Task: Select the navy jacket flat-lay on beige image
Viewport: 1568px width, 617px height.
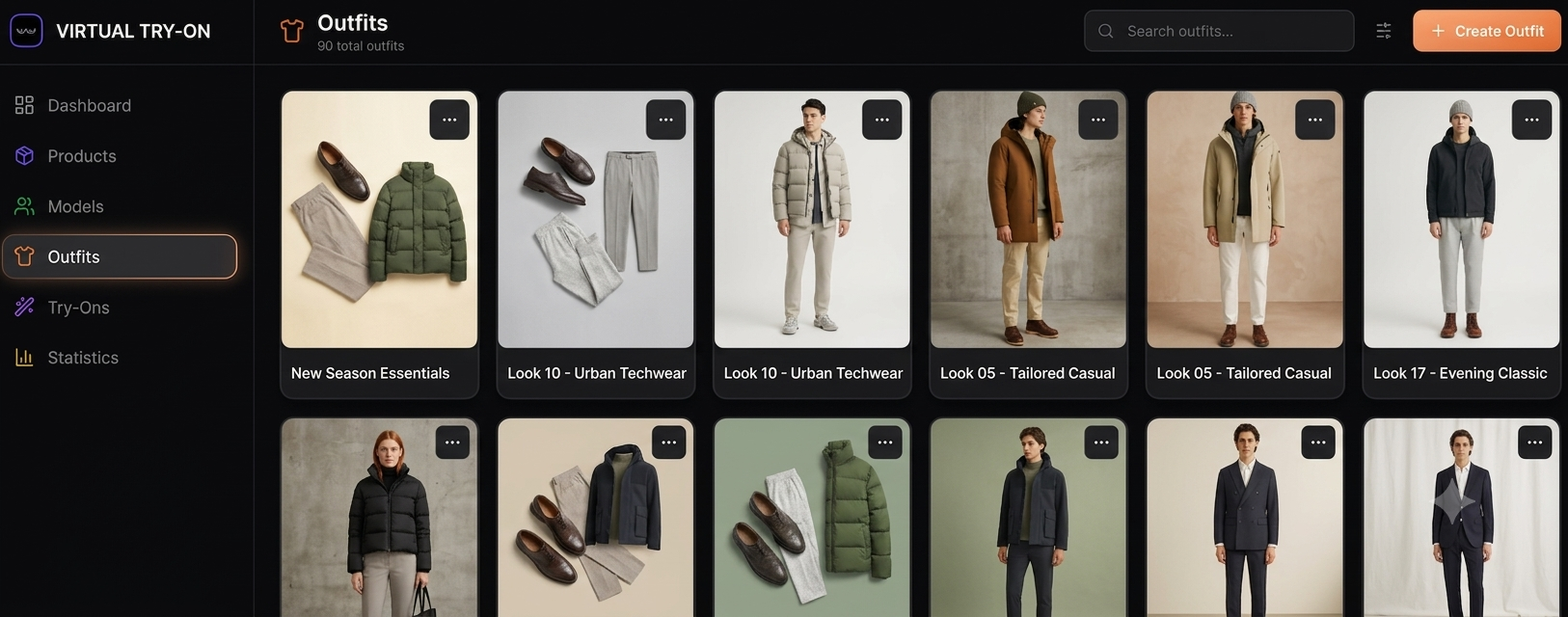Action: click(595, 518)
